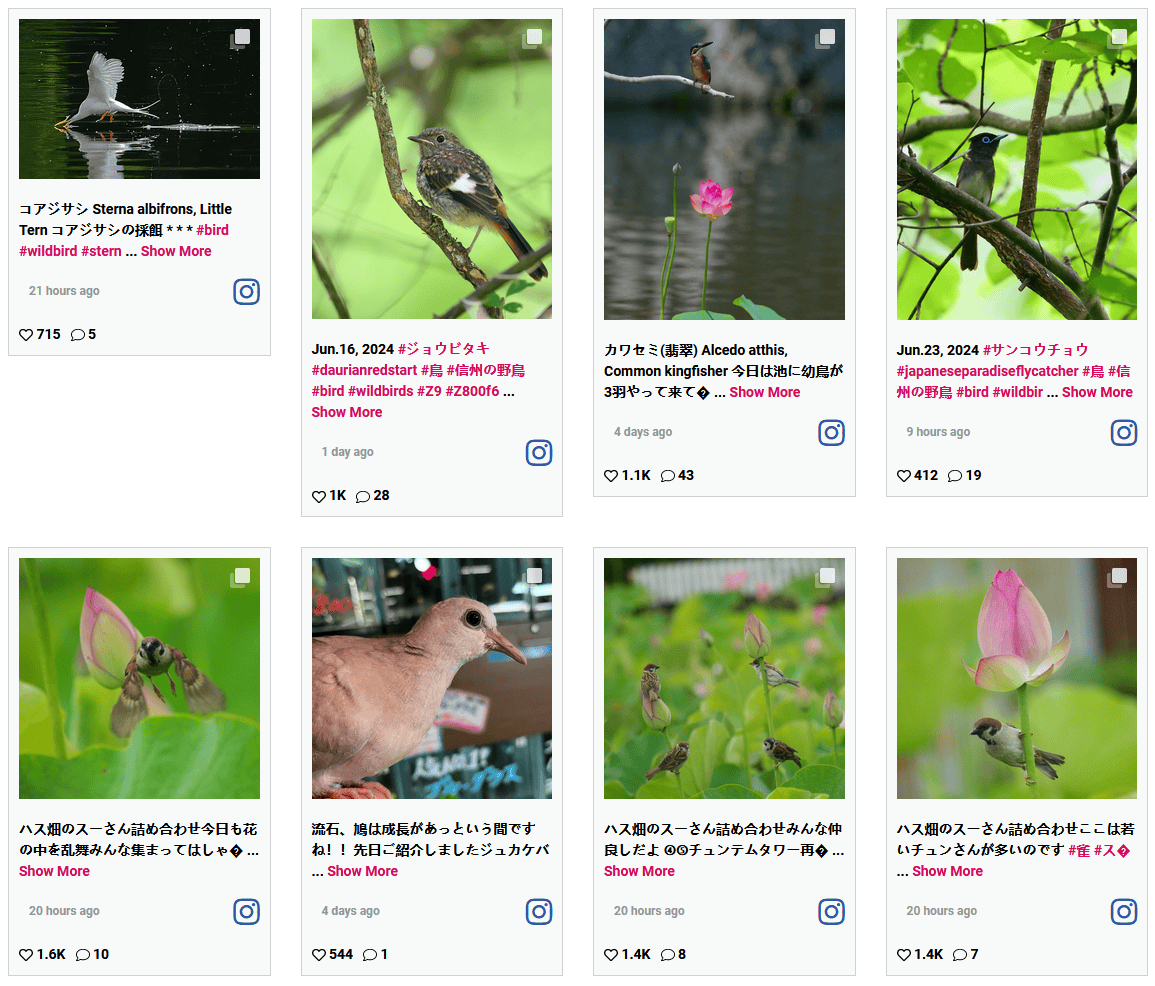Click comment icon showing 43 comments
Screen dimensions: 1155x986
[667, 476]
